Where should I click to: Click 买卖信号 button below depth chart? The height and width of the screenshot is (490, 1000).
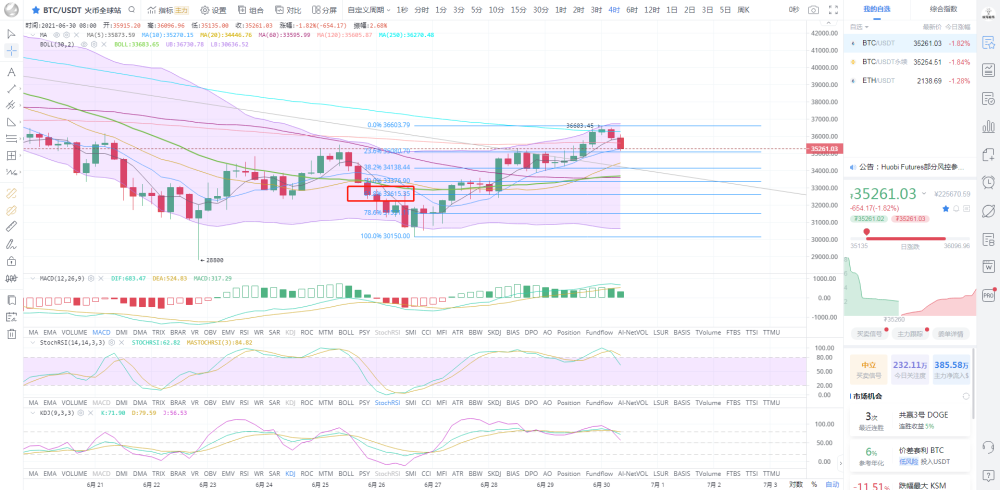point(867,333)
